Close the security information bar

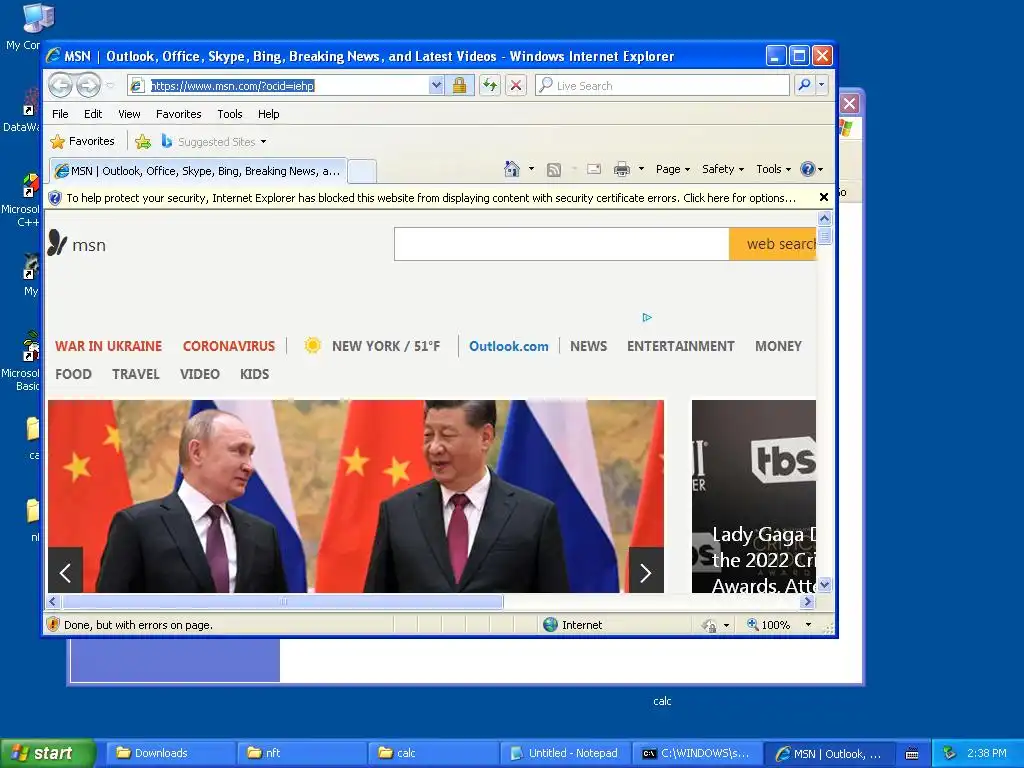[824, 197]
